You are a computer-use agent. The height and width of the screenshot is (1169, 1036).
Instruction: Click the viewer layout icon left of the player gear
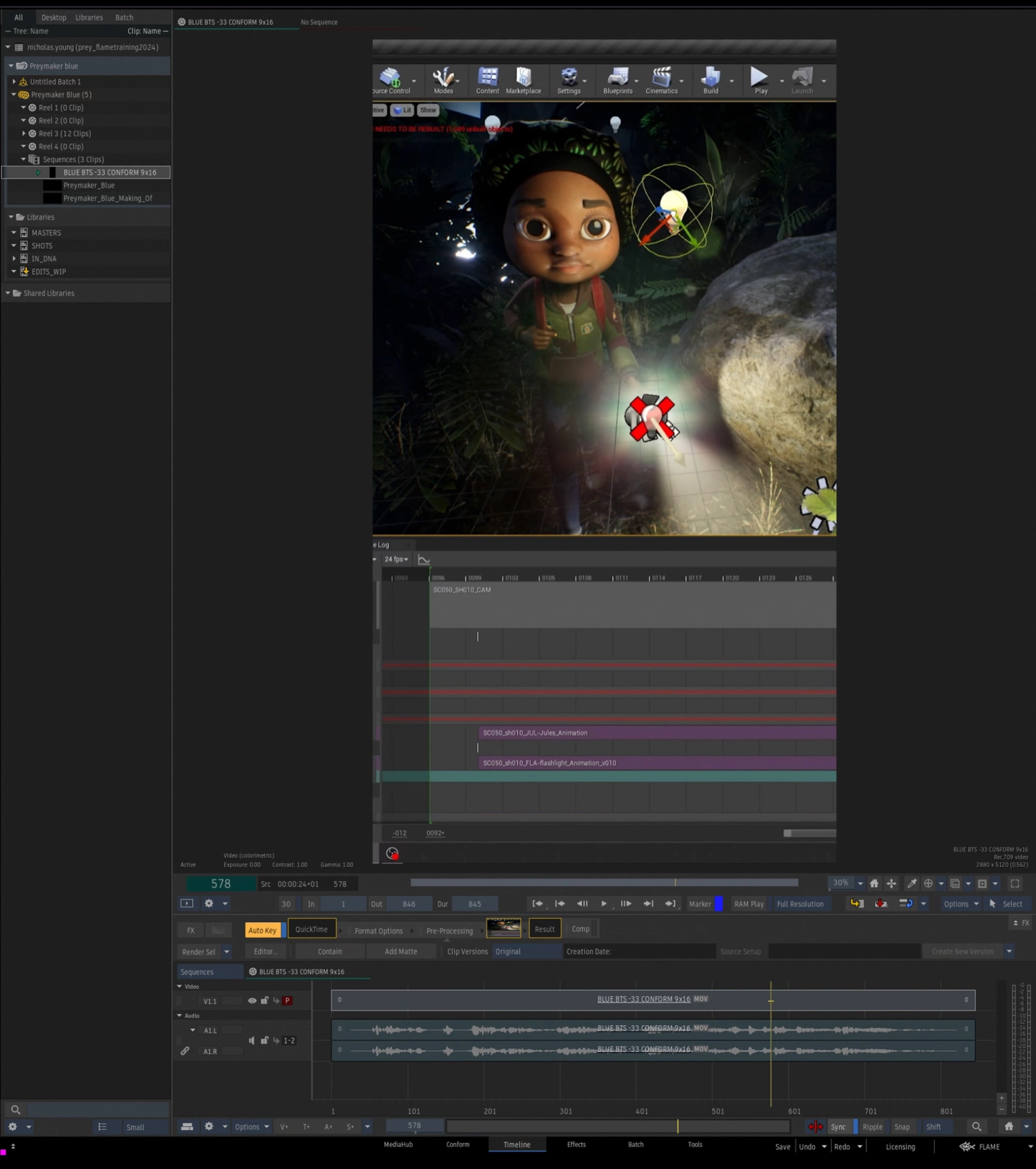pyautogui.click(x=187, y=903)
